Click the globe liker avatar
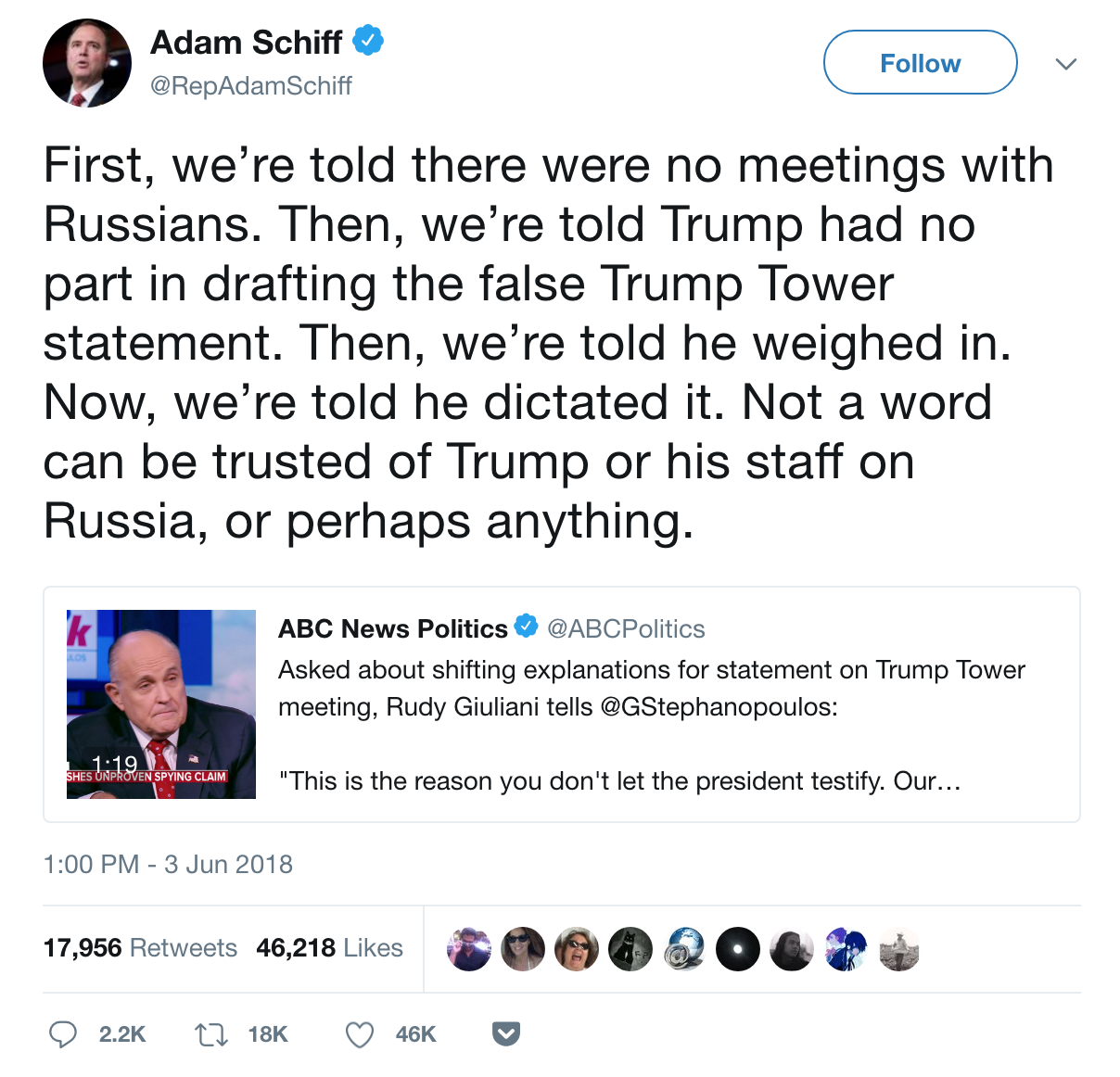Screen dimensions: 1120x1077 pos(684,949)
